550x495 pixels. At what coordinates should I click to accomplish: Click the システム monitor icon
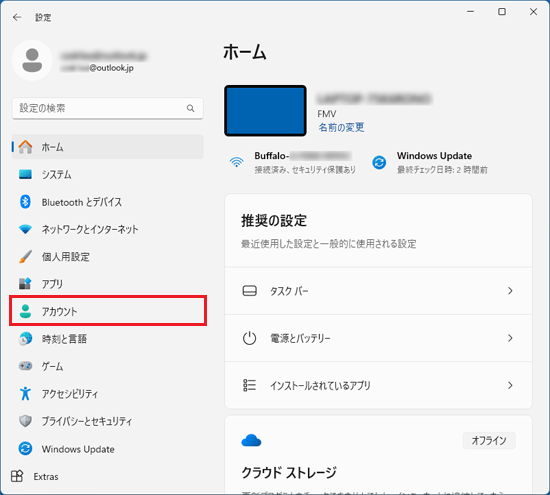pos(25,174)
